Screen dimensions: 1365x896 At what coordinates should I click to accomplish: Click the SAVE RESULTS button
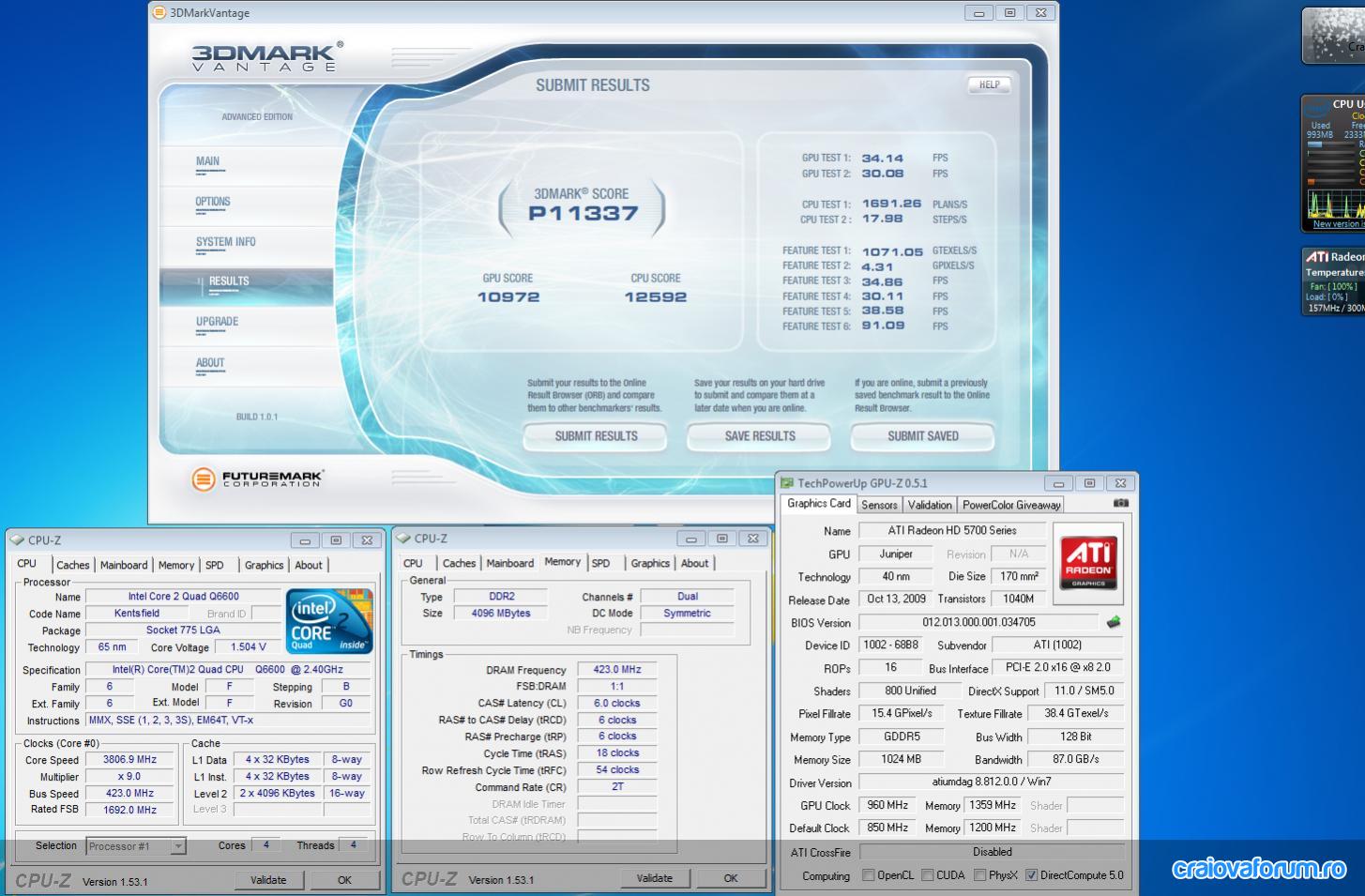[x=760, y=436]
